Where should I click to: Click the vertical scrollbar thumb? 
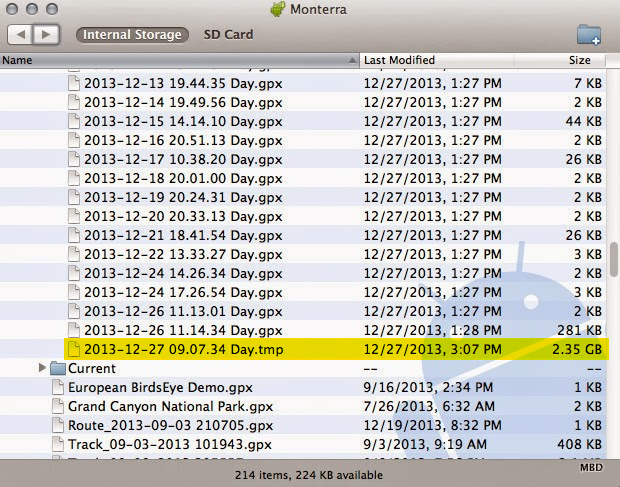tap(613, 260)
